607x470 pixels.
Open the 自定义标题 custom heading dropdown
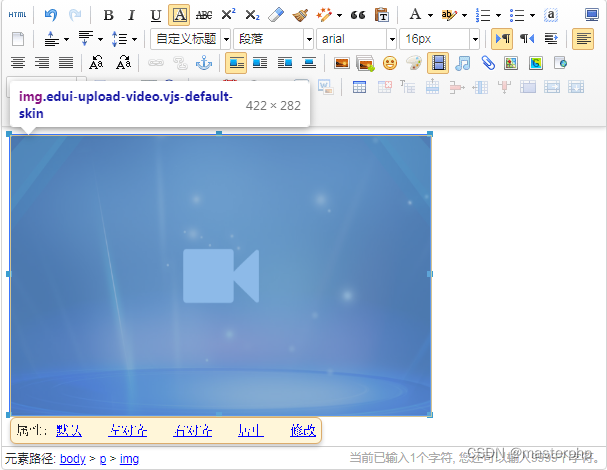(190, 39)
